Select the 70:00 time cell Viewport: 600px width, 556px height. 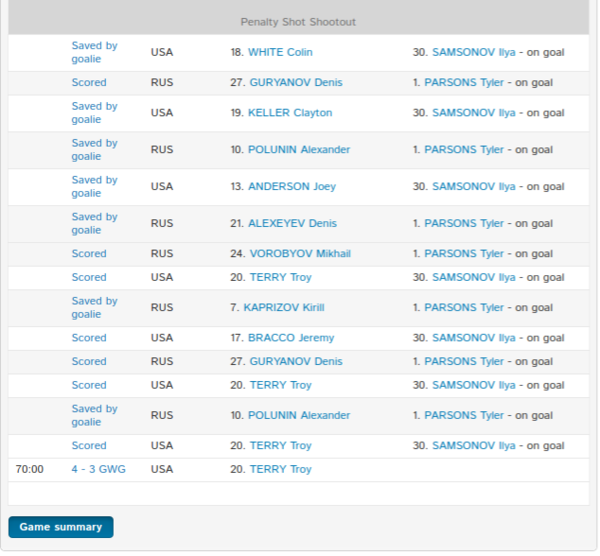(29, 469)
